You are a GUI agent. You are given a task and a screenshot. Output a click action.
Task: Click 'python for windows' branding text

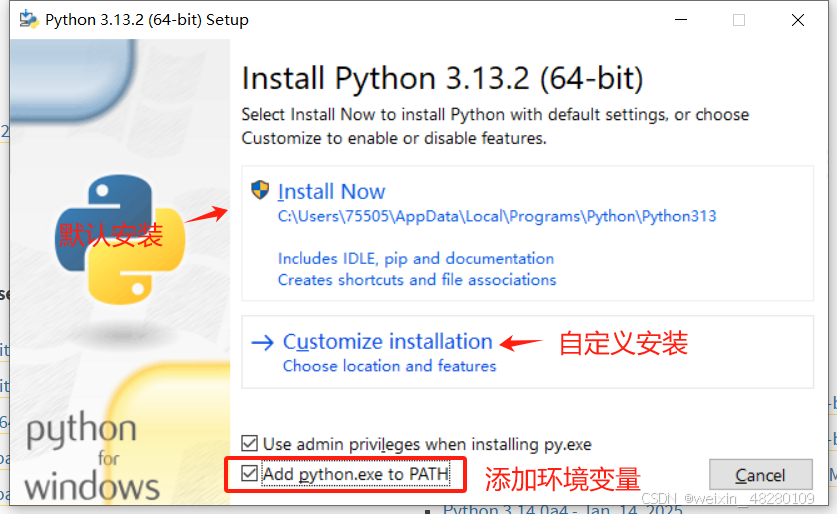(x=92, y=457)
